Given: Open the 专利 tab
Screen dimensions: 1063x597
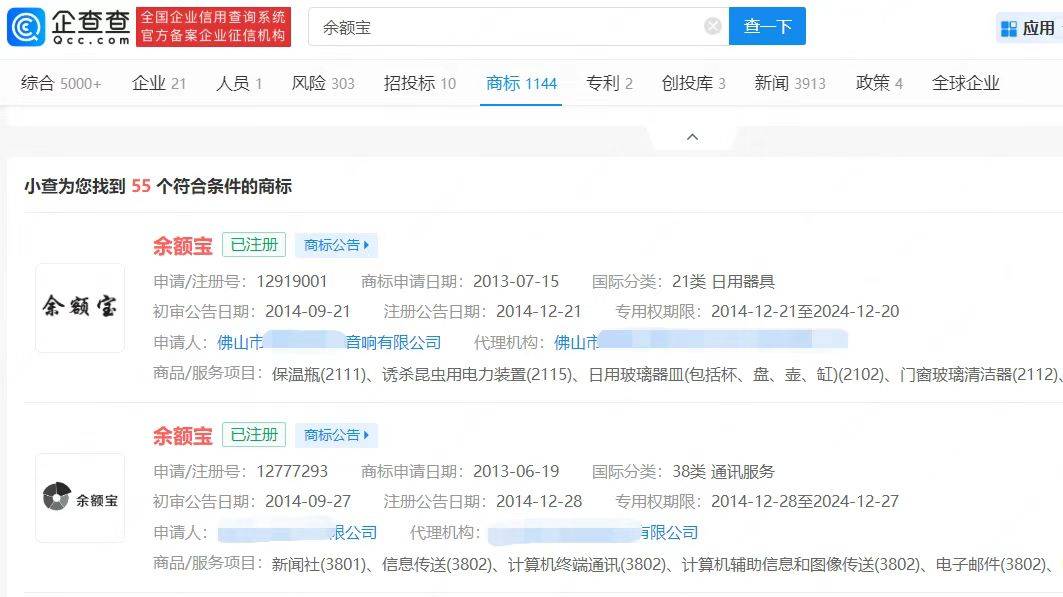Looking at the screenshot, I should [x=608, y=84].
